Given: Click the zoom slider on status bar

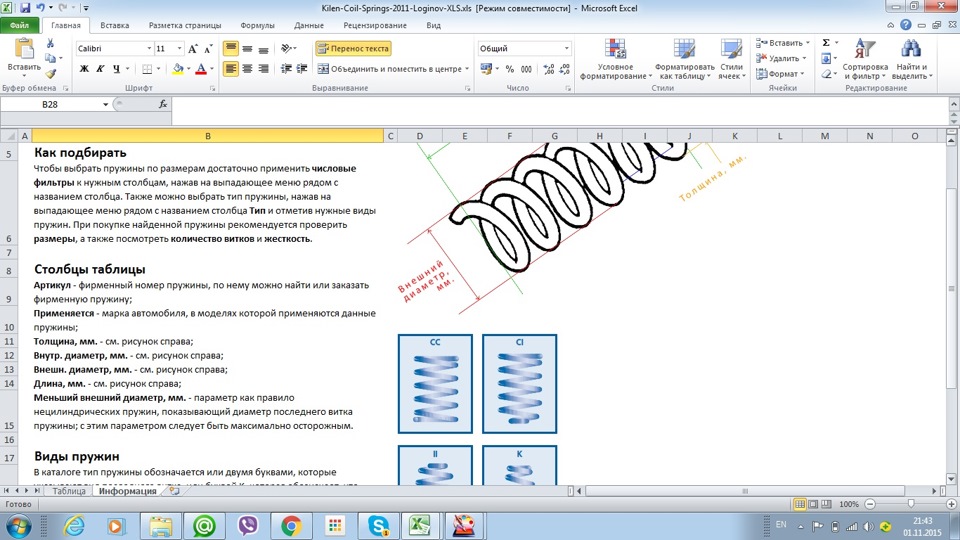Looking at the screenshot, I should click(x=910, y=504).
